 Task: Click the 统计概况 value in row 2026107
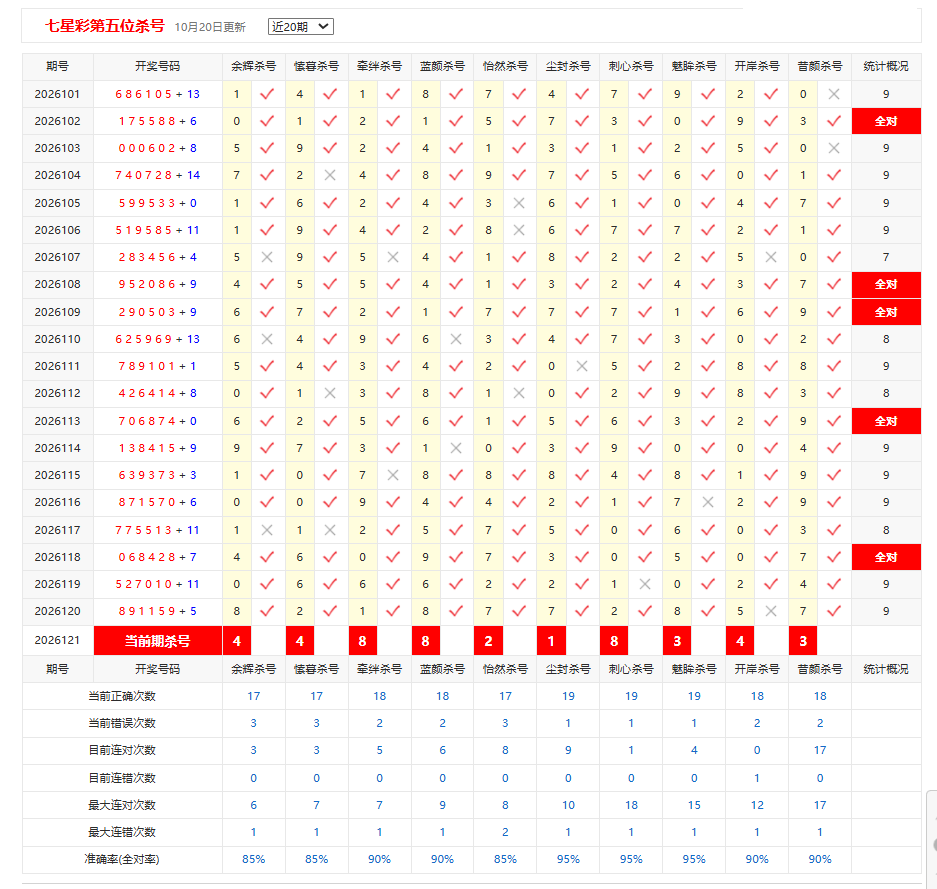point(886,257)
